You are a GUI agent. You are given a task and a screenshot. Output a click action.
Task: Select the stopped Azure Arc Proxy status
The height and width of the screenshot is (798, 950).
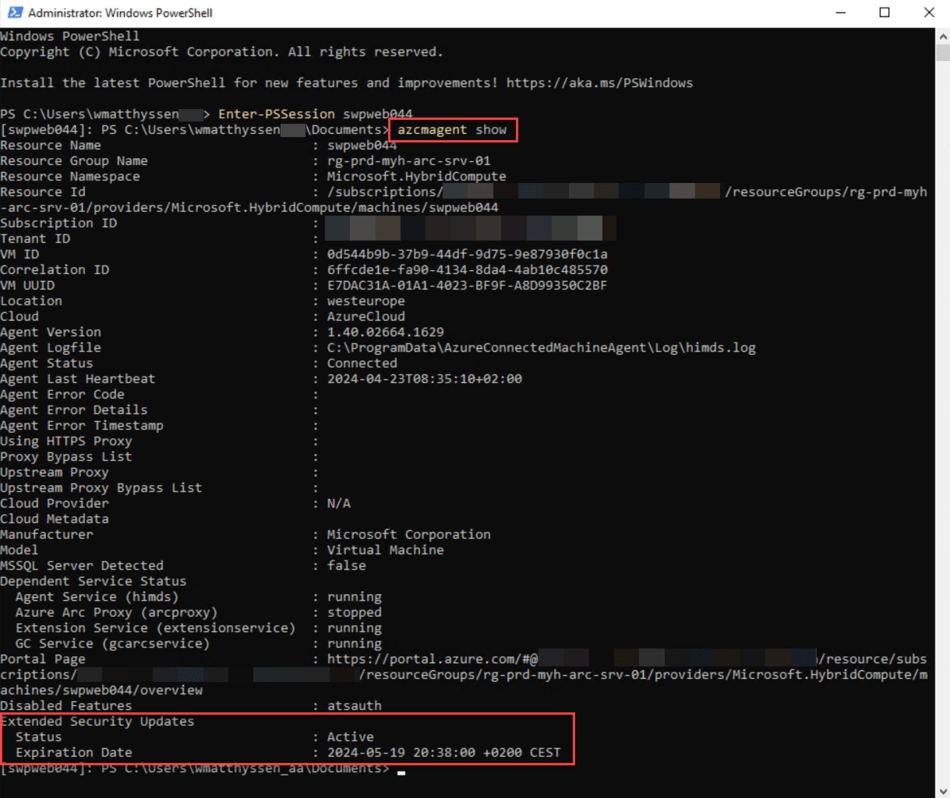[x=354, y=612]
